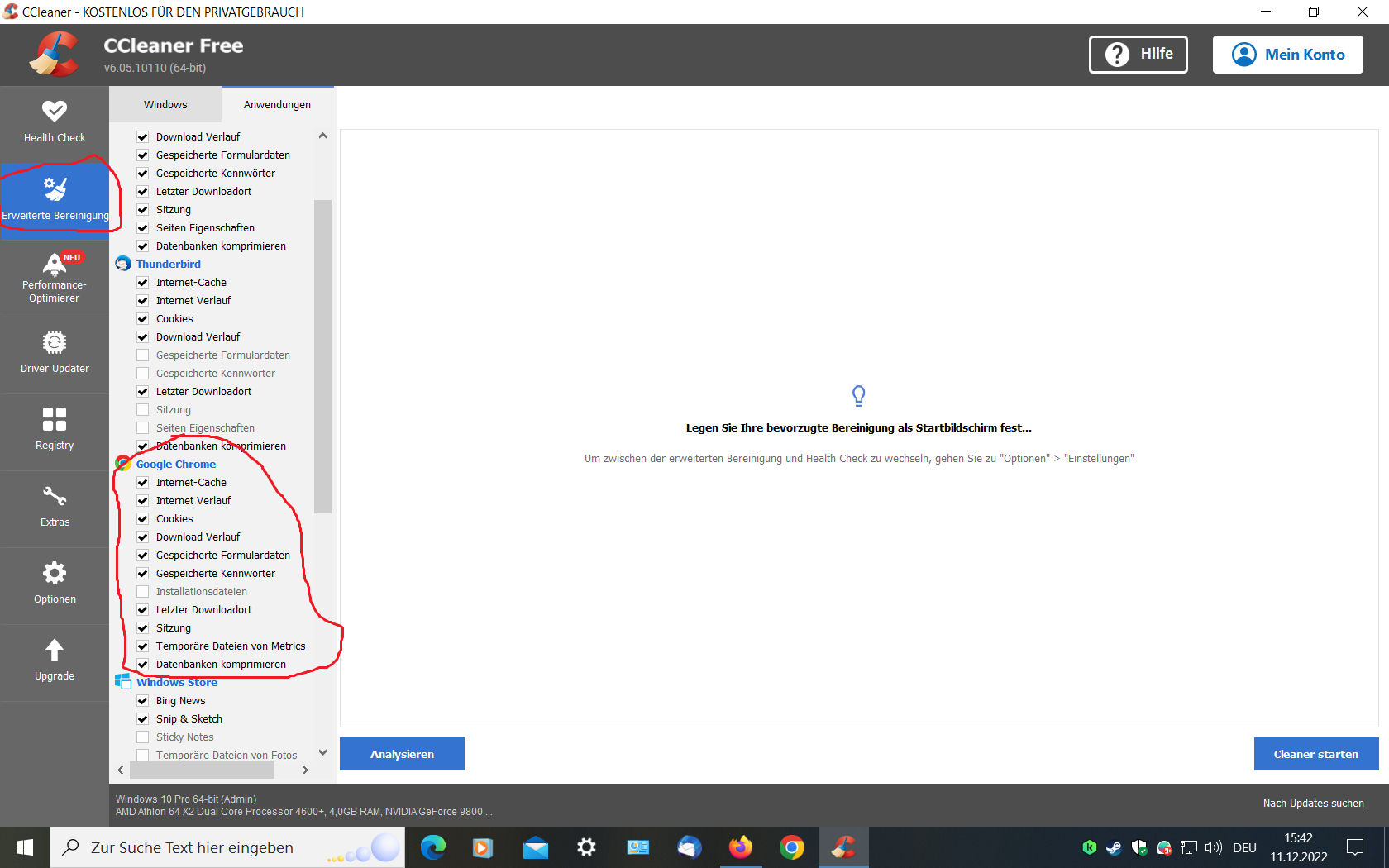Open the Registry cleaner section

tap(55, 432)
